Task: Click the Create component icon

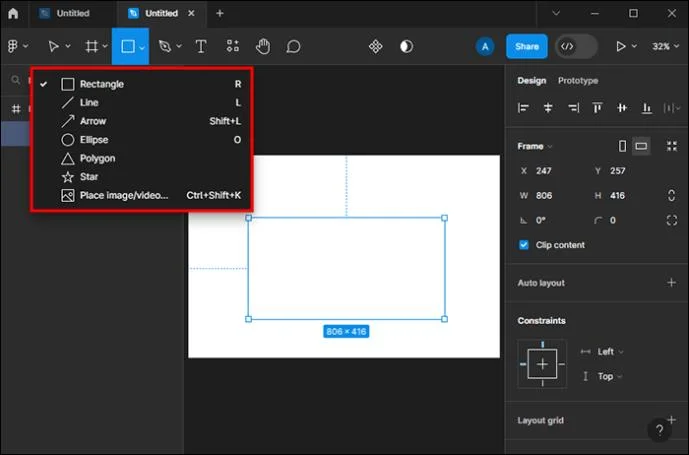Action: pos(375,46)
